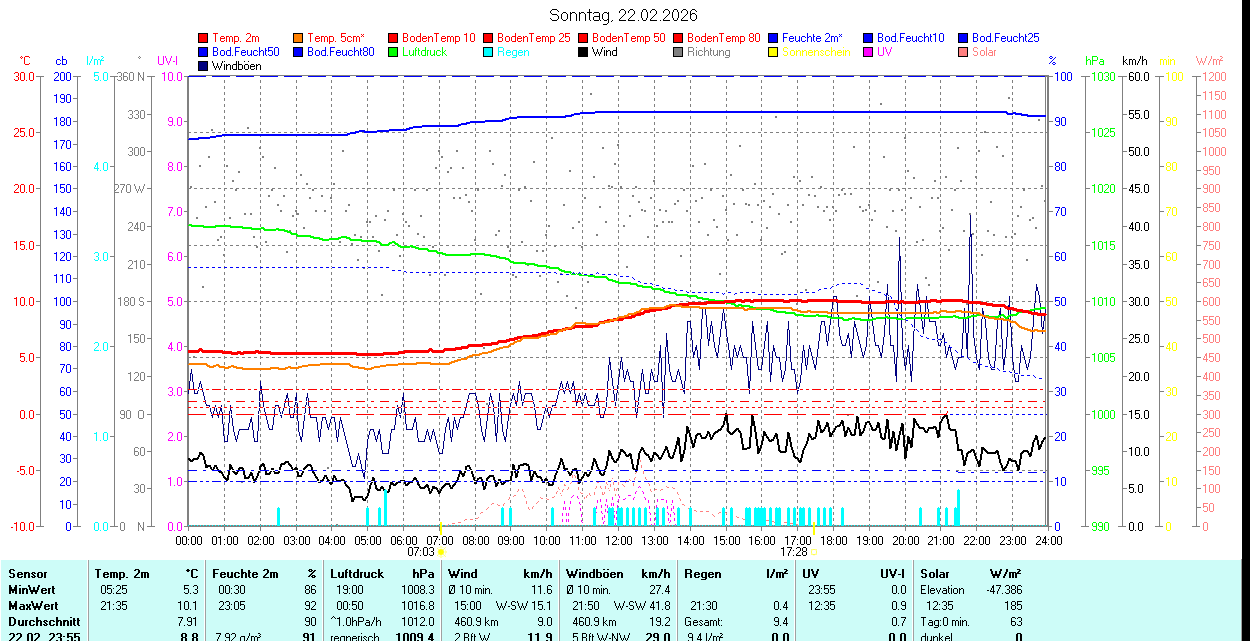This screenshot has width=1250, height=641.
Task: Click the BodenTemp 10 legend label
Action: coord(438,38)
